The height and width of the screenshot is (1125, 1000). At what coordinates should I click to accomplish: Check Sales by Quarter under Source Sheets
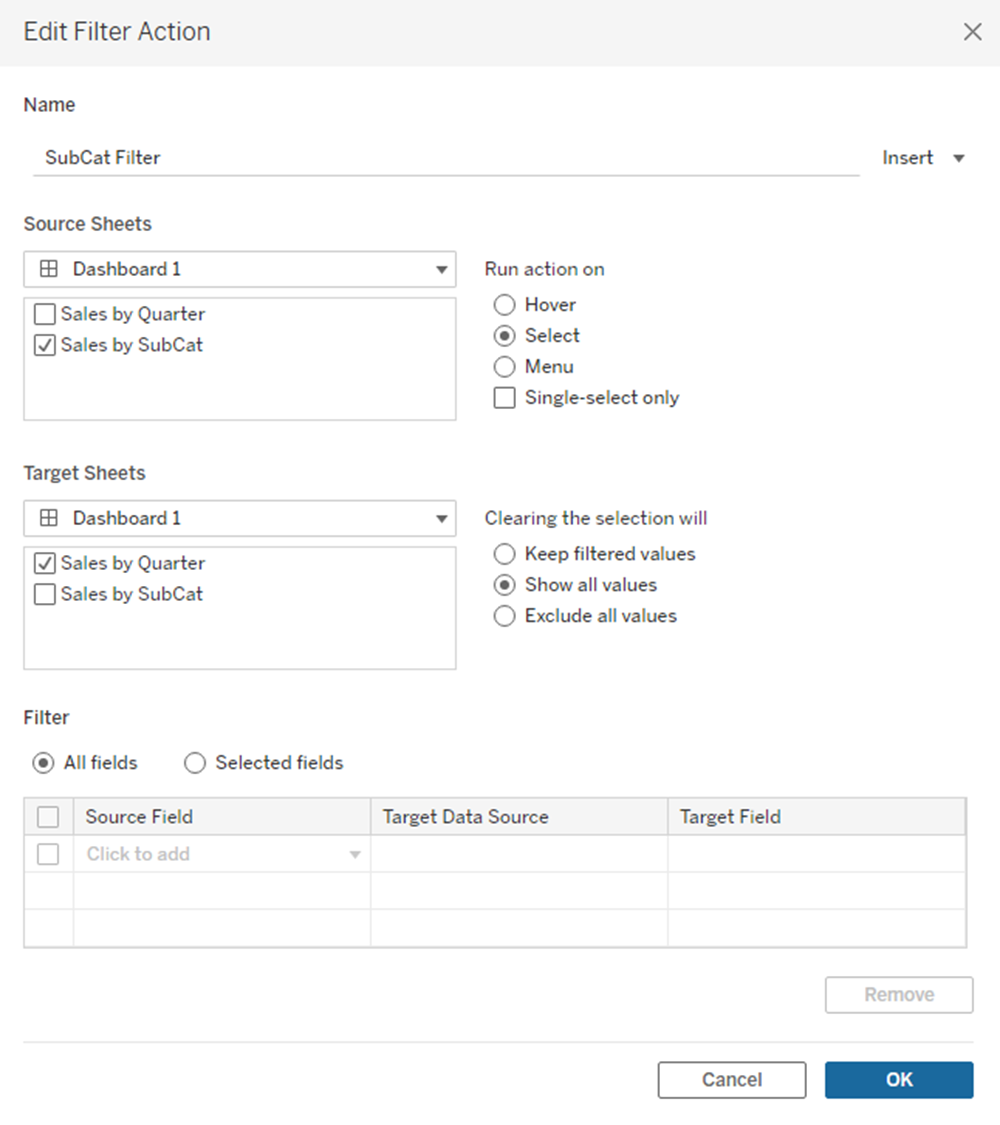(x=44, y=313)
